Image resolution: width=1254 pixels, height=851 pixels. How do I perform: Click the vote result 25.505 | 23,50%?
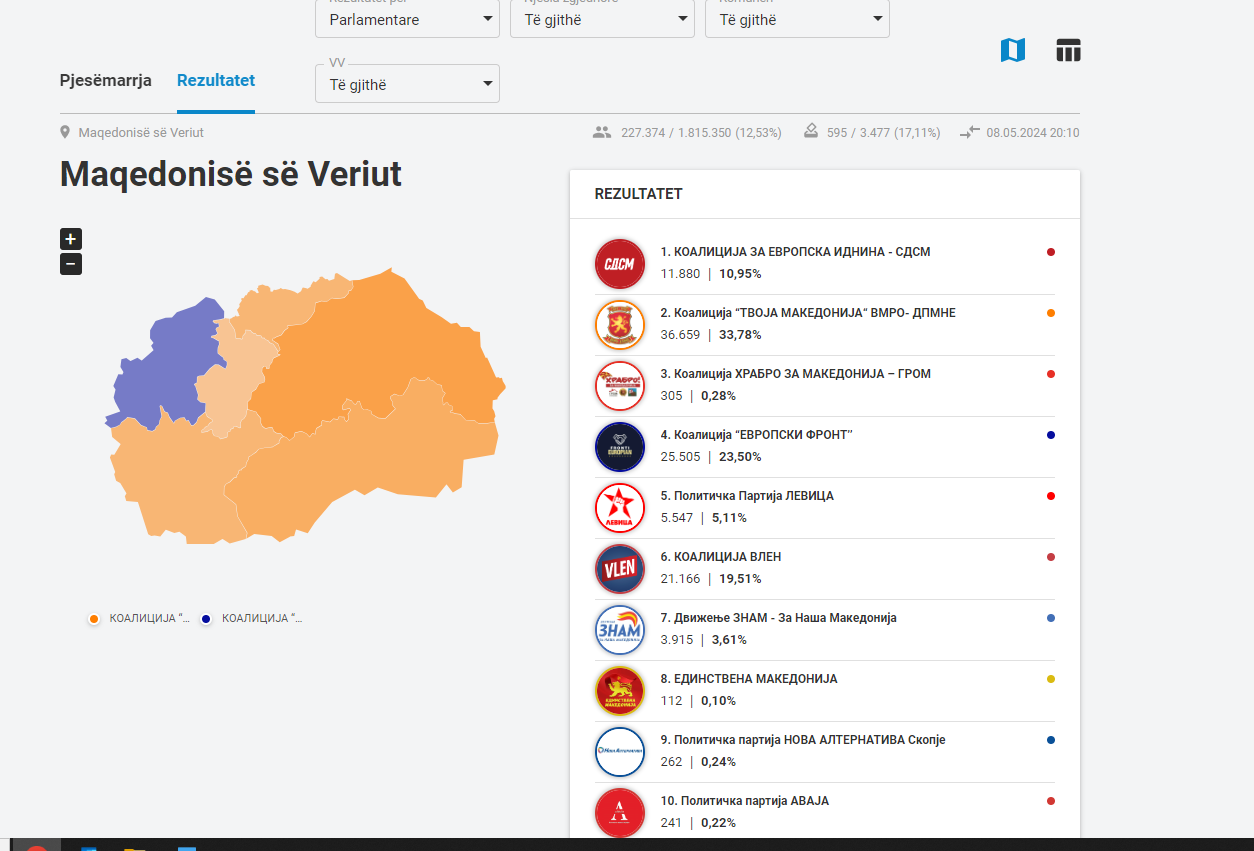coord(711,456)
